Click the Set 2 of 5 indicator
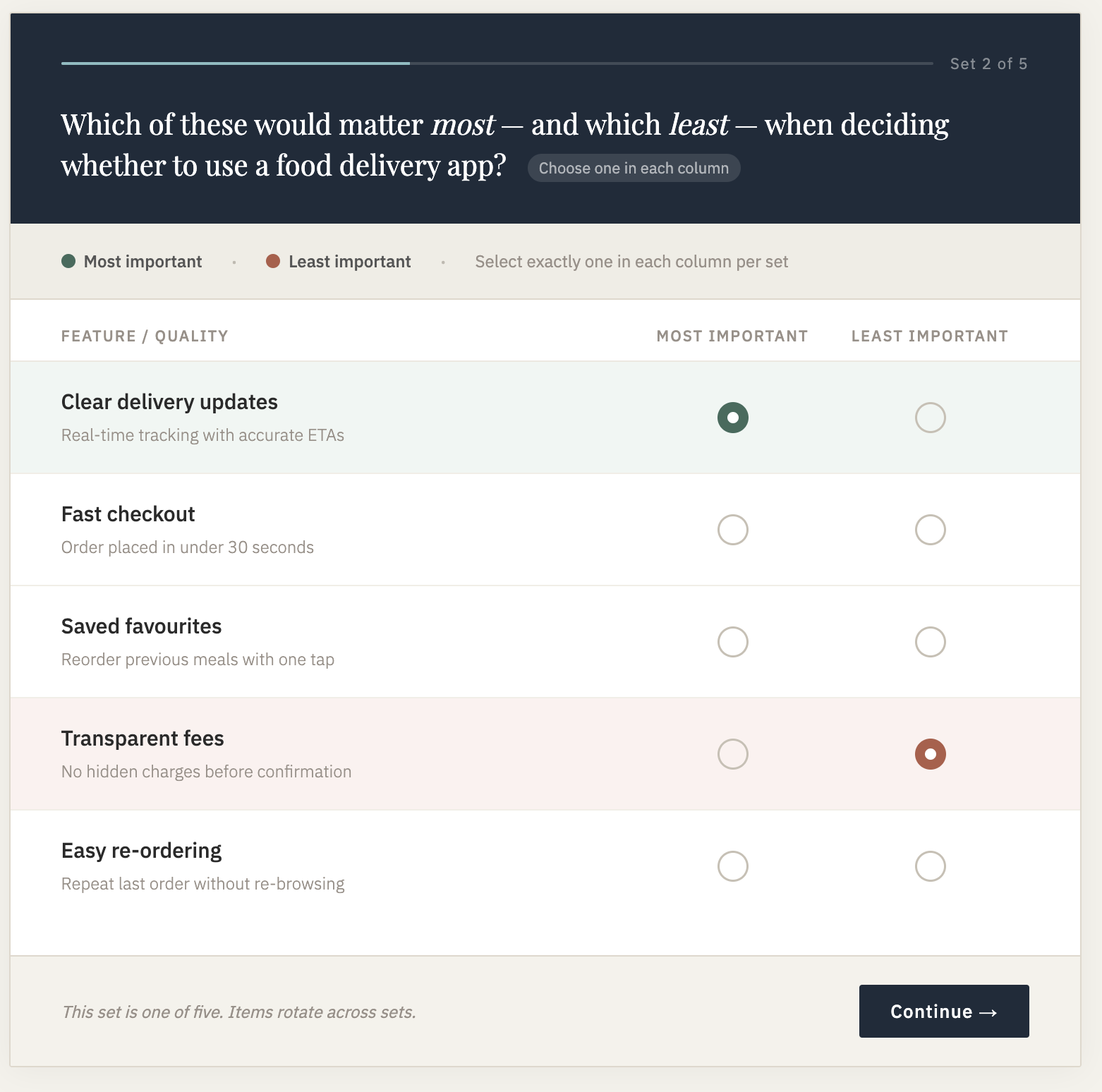Screen dimensions: 1102x1092 (x=988, y=63)
